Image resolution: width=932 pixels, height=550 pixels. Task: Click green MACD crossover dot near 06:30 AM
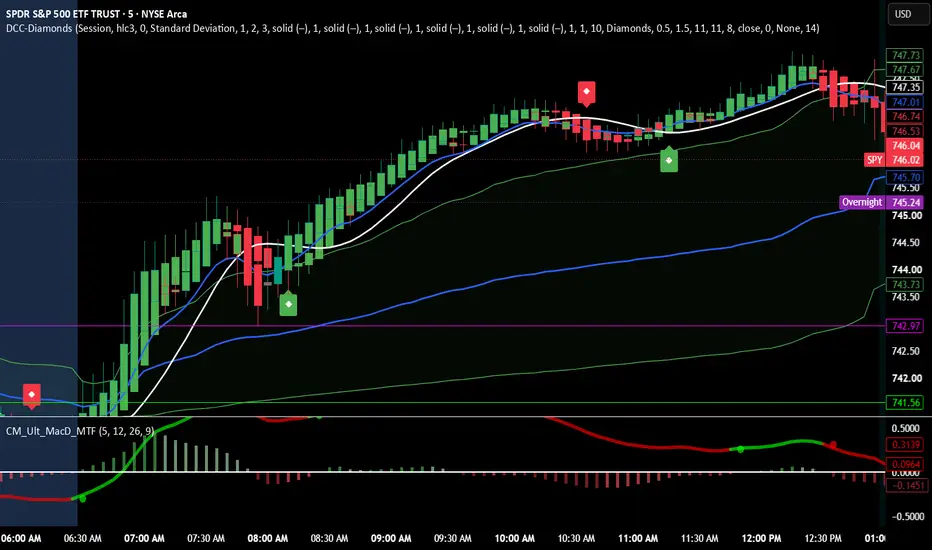point(82,498)
